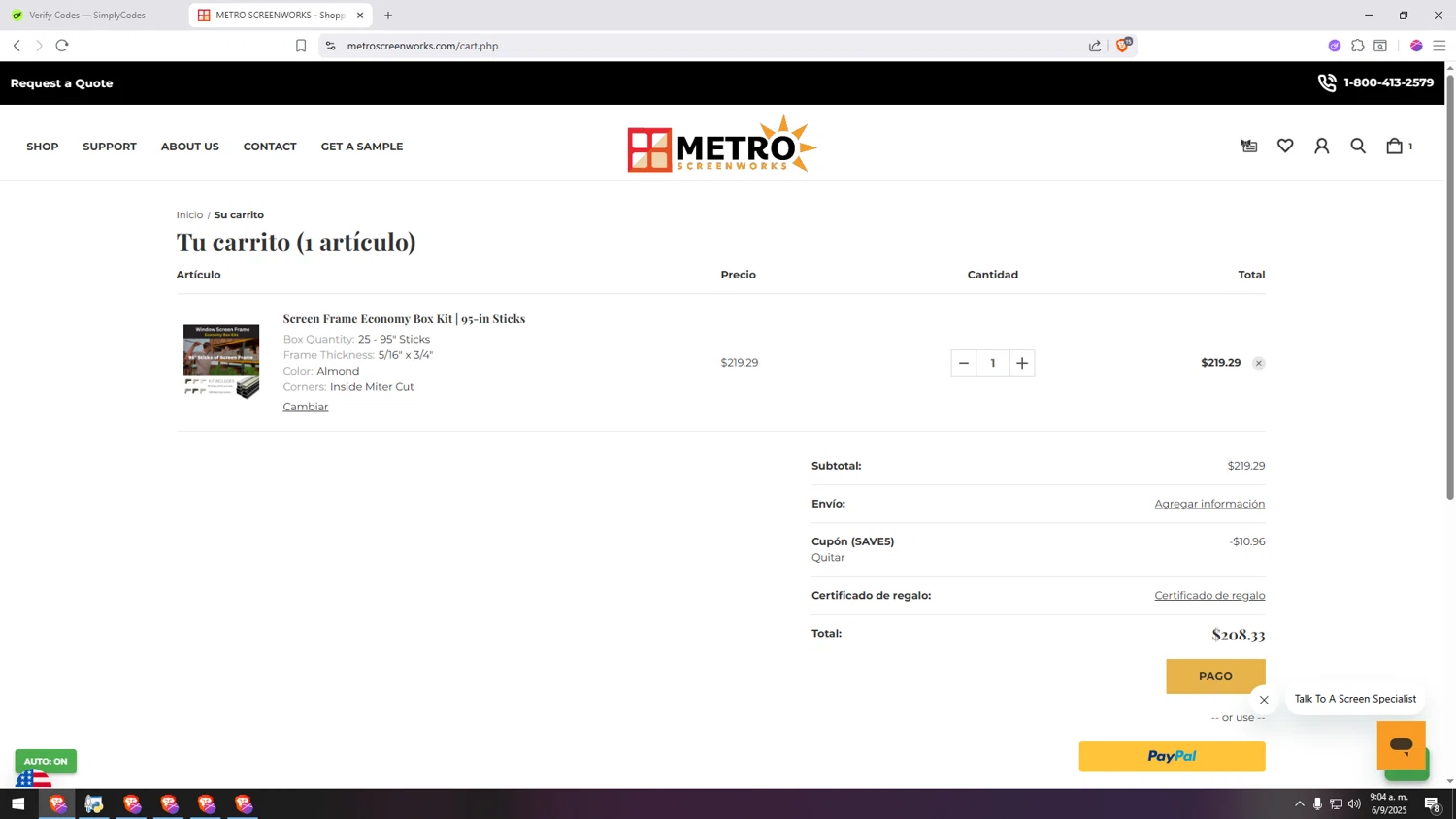Open the site information icon in address bar
Viewport: 1456px width, 819px height.
[330, 46]
